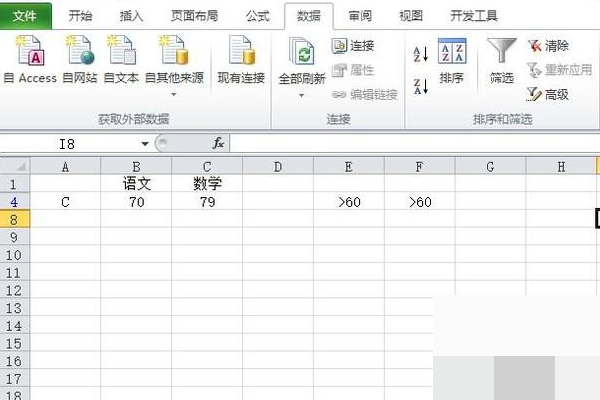Select column F header

[x=419, y=167]
